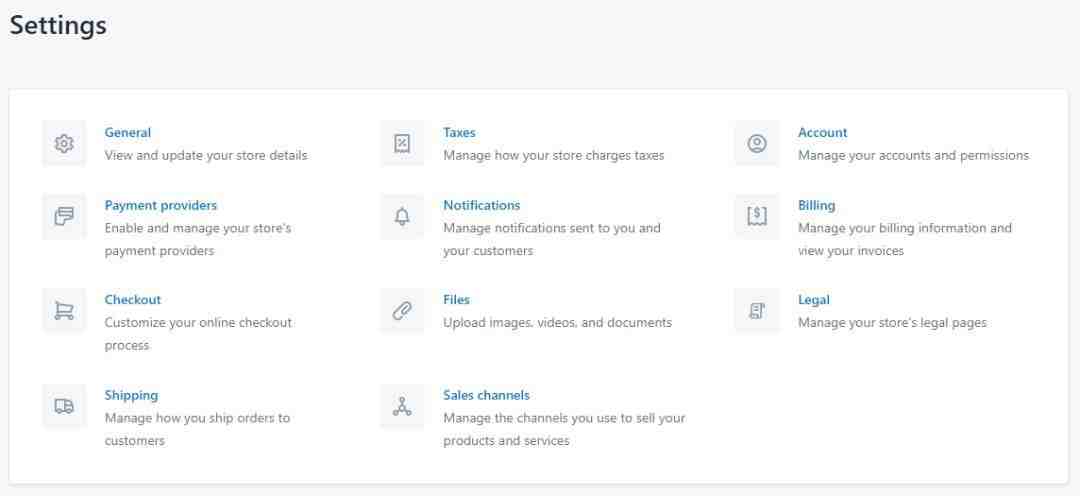Screen dimensions: 1080x496
Task: Select the Sales channels link
Action: [486, 395]
